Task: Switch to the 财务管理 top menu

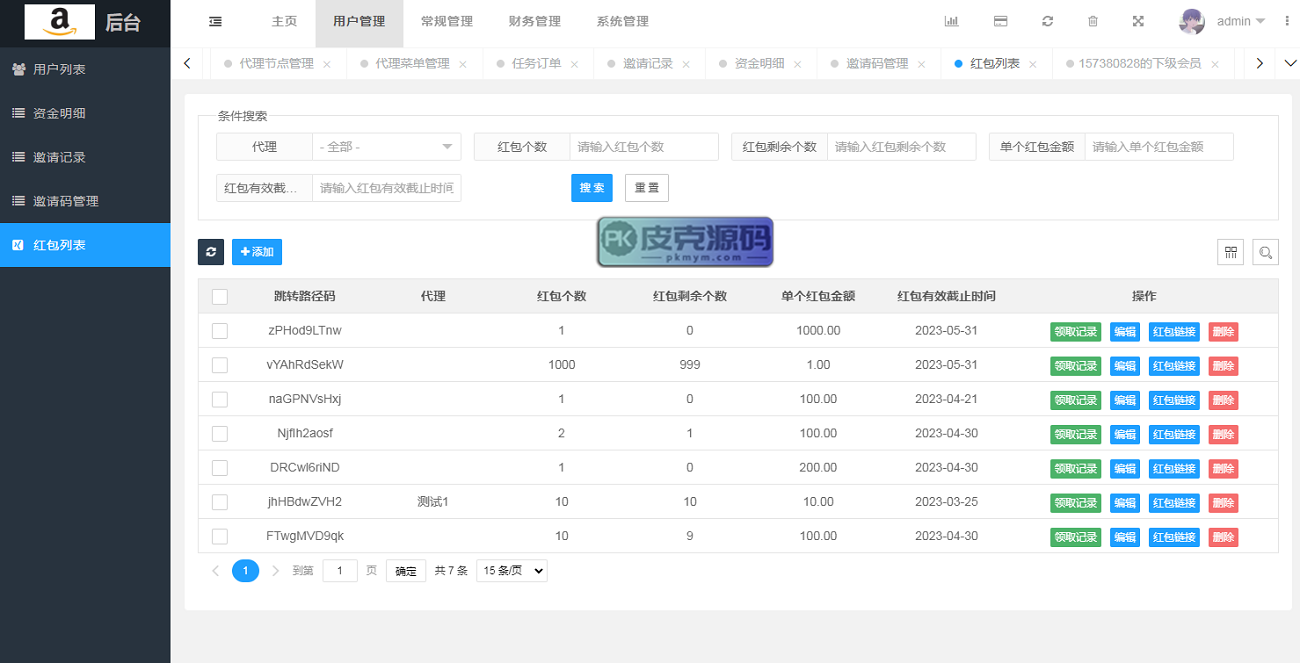Action: pos(534,22)
